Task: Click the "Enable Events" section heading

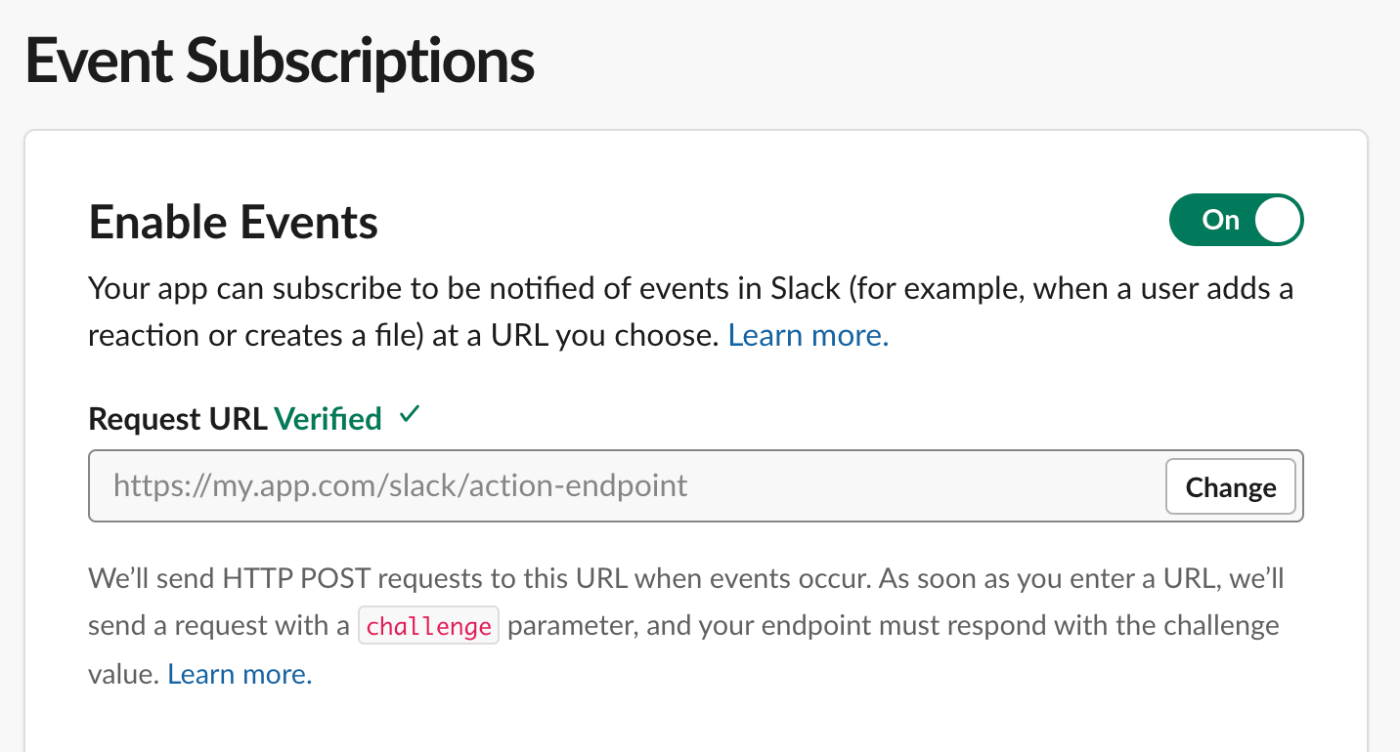Action: pos(233,221)
